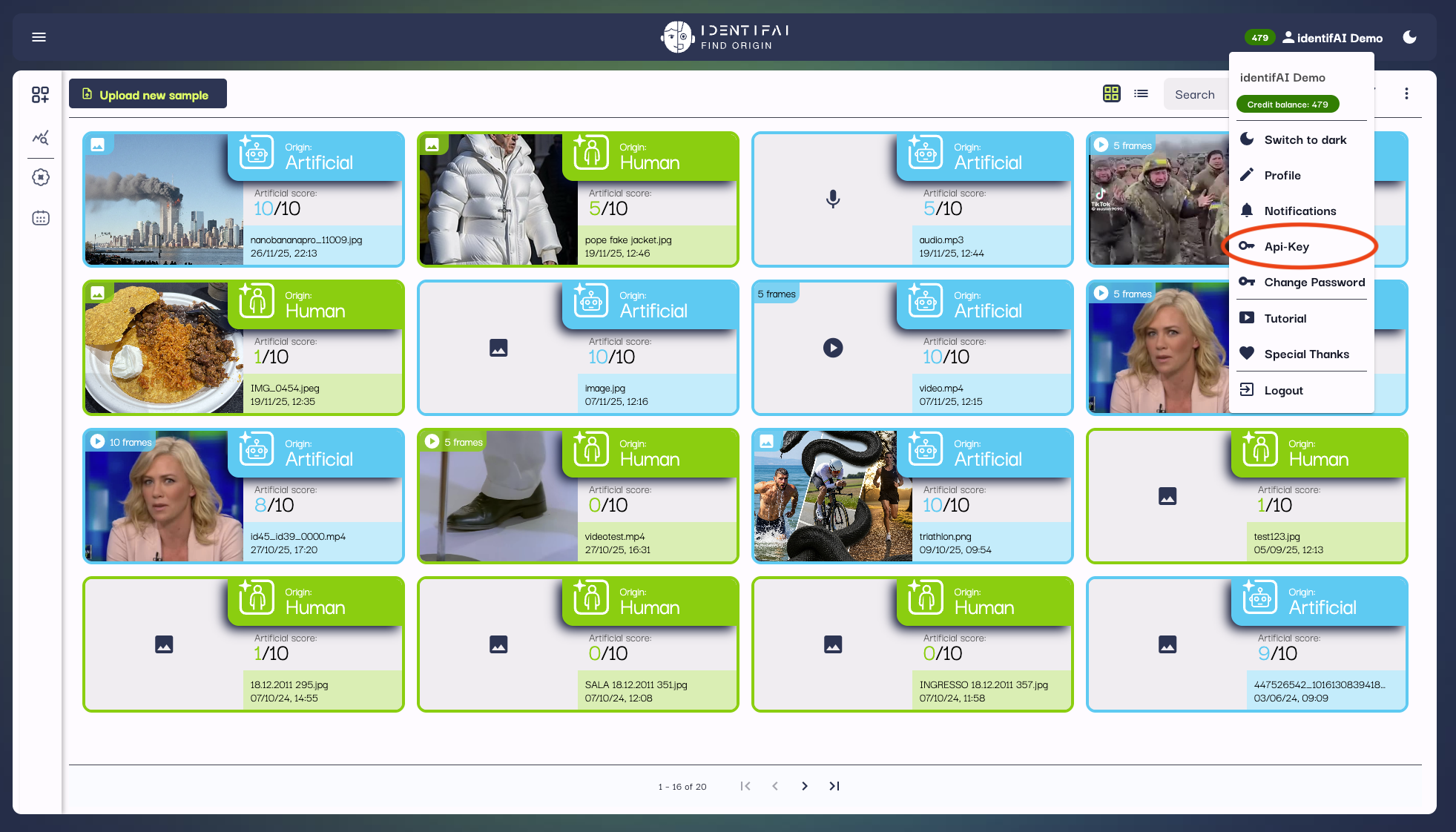The width and height of the screenshot is (1456, 832).
Task: Play the video.mp4 sample
Action: pyautogui.click(x=832, y=348)
